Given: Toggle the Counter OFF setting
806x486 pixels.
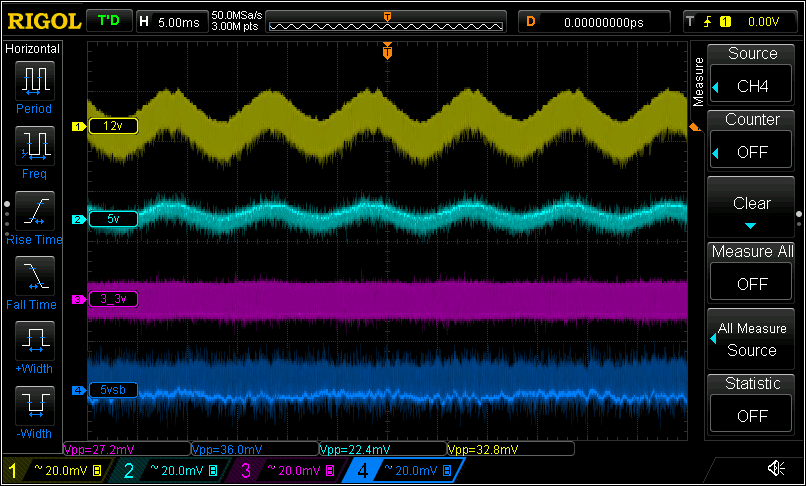Looking at the screenshot, I should click(x=751, y=139).
